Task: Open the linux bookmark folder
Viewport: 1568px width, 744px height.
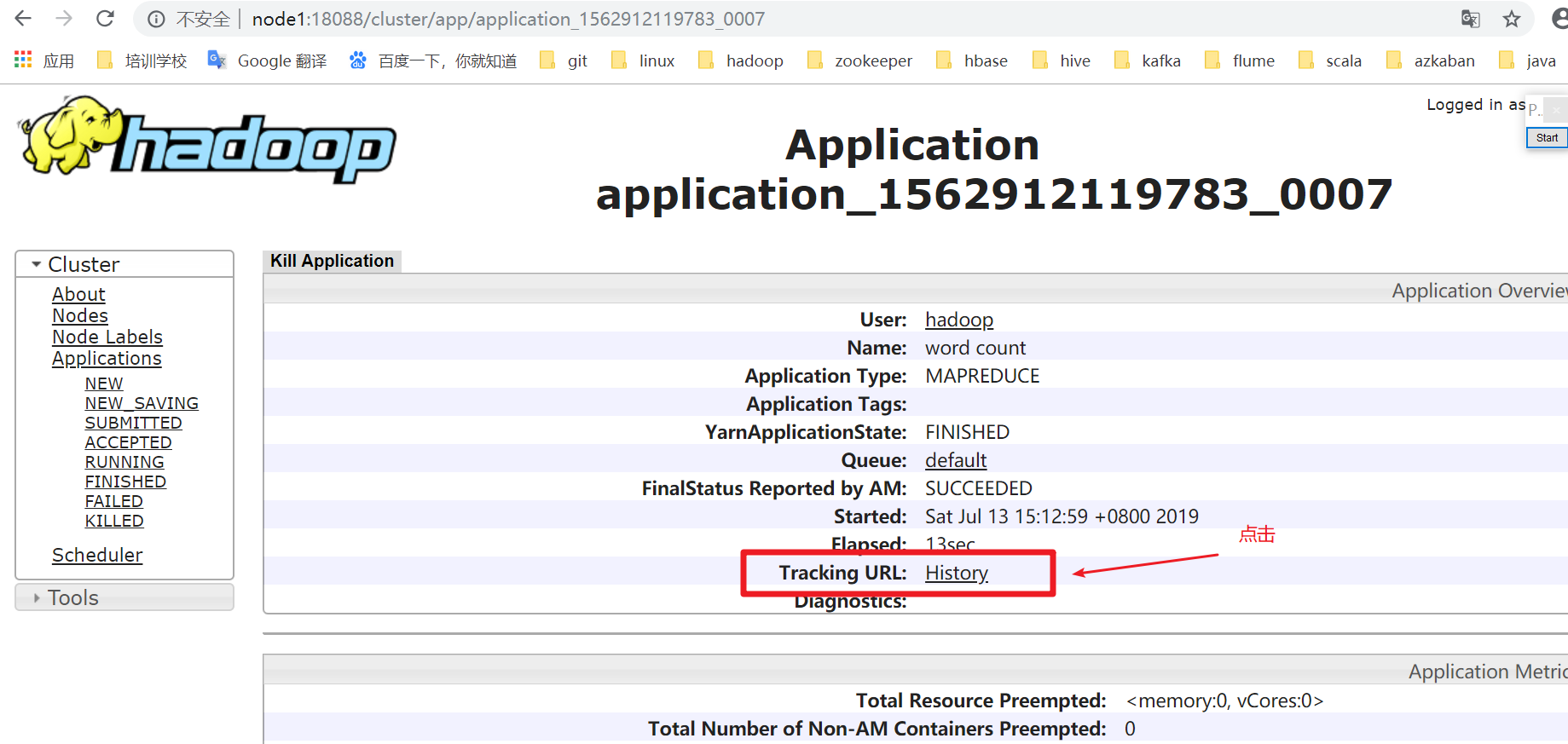Action: click(x=644, y=61)
